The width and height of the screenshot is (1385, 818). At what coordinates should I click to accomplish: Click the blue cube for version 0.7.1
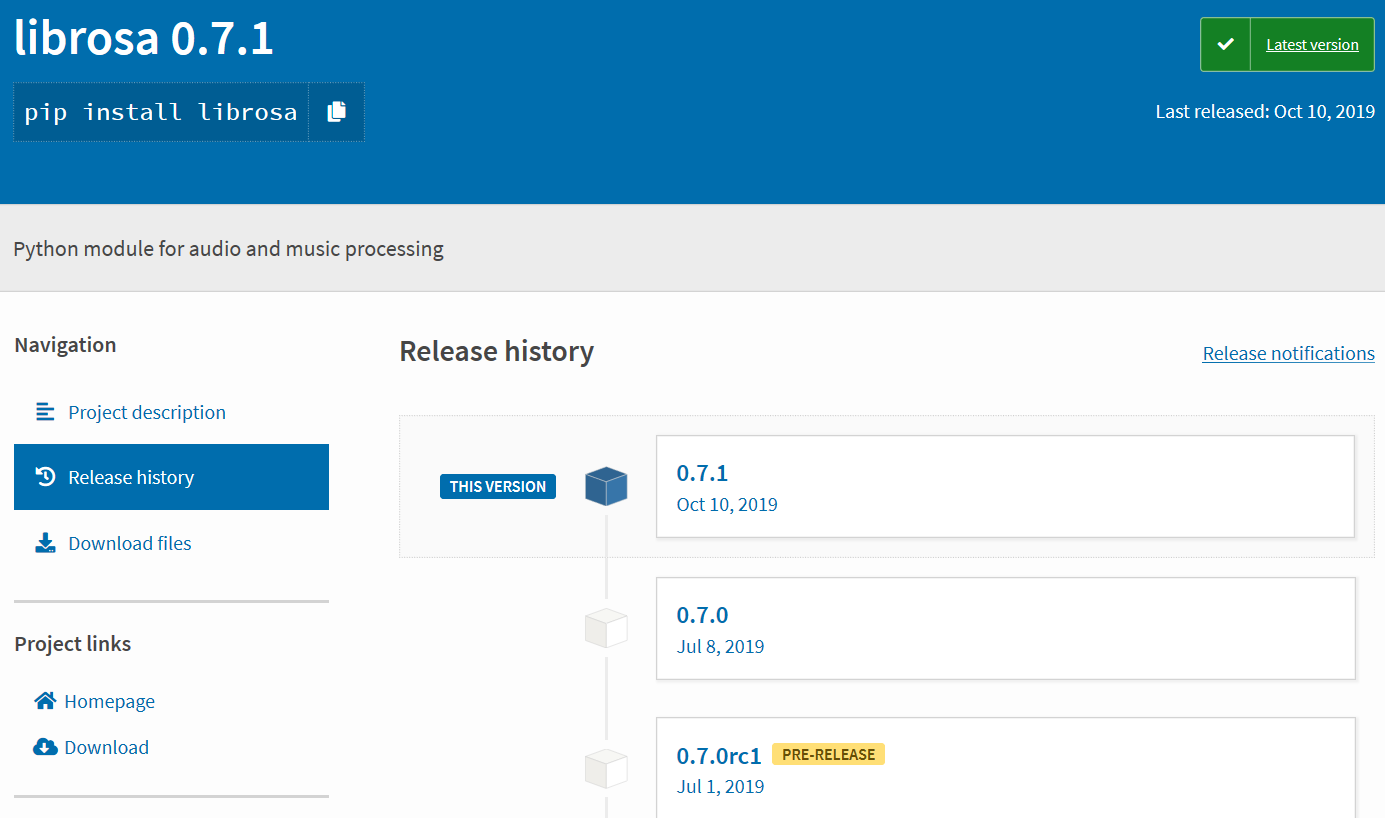click(x=606, y=486)
